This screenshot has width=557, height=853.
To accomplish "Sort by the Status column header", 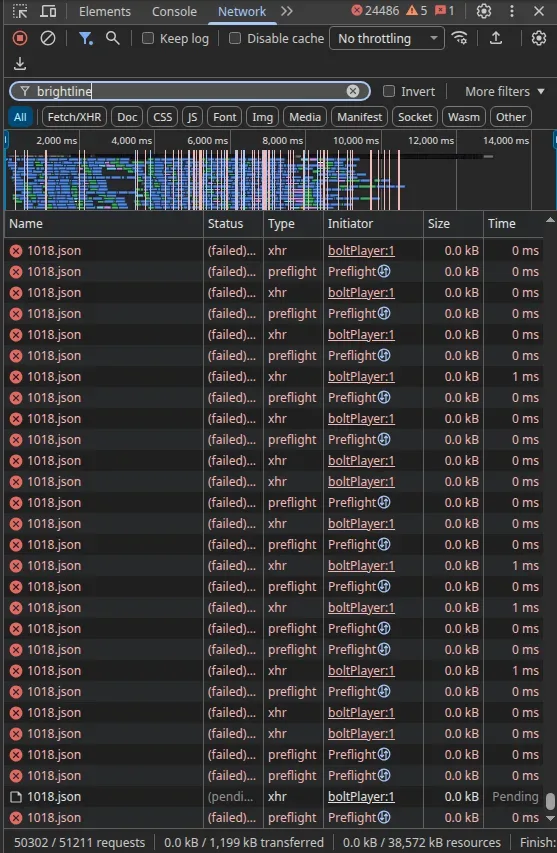I will point(233,224).
